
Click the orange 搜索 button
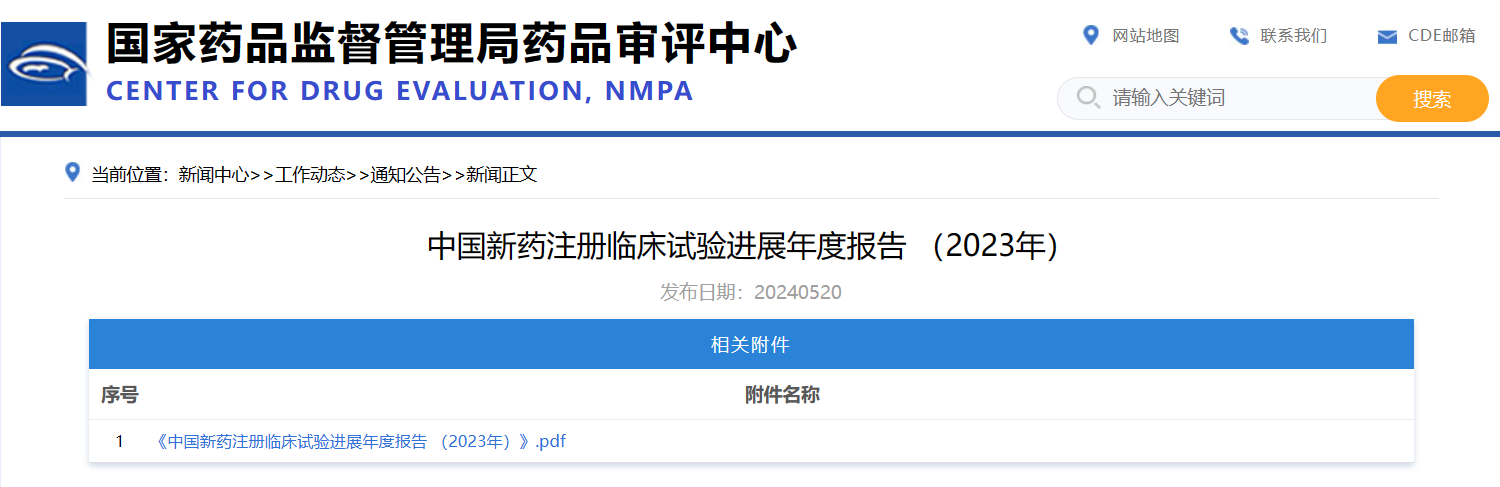click(1432, 98)
